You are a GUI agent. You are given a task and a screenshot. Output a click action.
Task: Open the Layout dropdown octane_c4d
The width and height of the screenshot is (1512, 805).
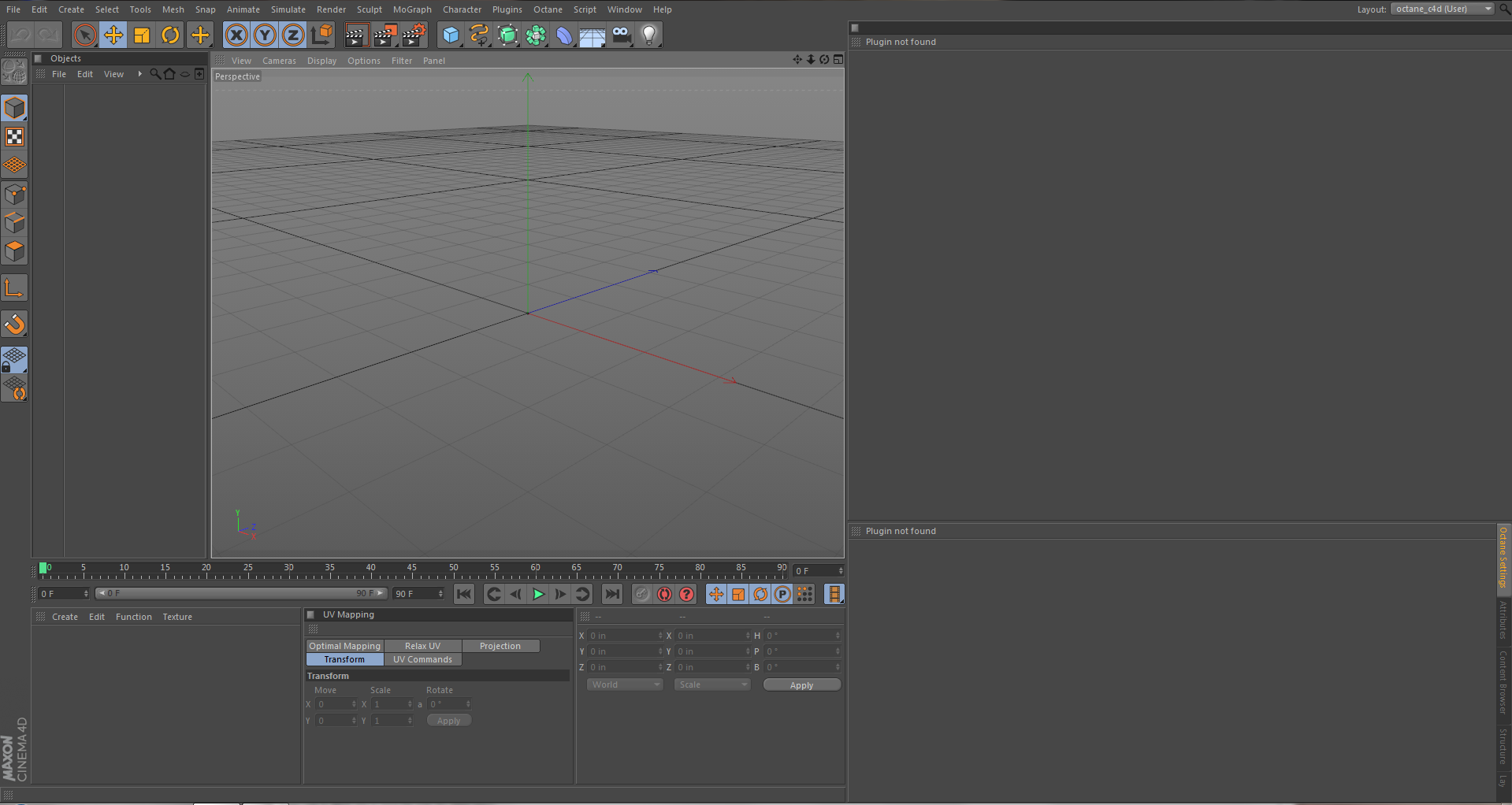(x=1442, y=9)
